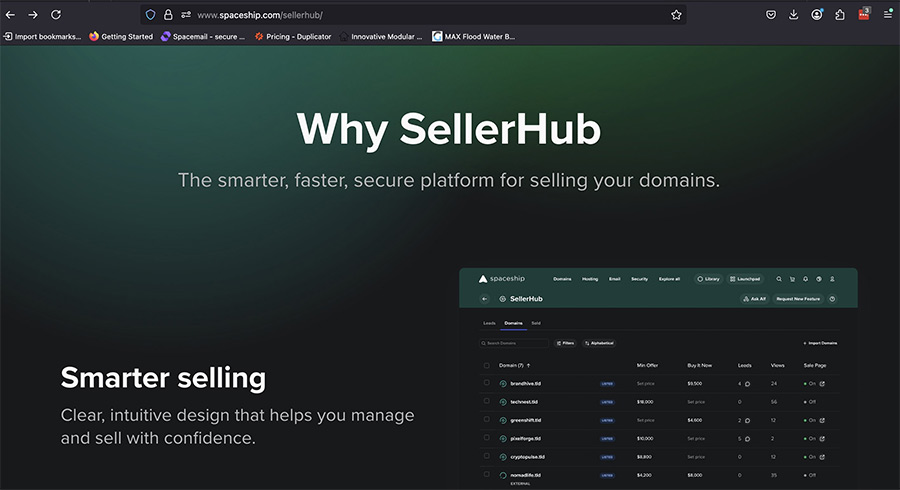Open the Firefox hamburger application menu

click(x=888, y=15)
